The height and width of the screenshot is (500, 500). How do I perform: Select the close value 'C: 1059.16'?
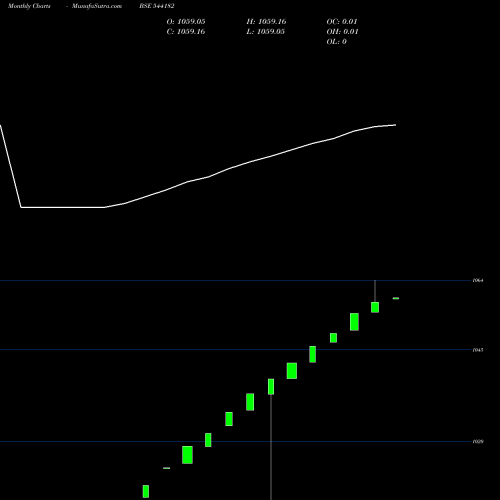[186, 32]
